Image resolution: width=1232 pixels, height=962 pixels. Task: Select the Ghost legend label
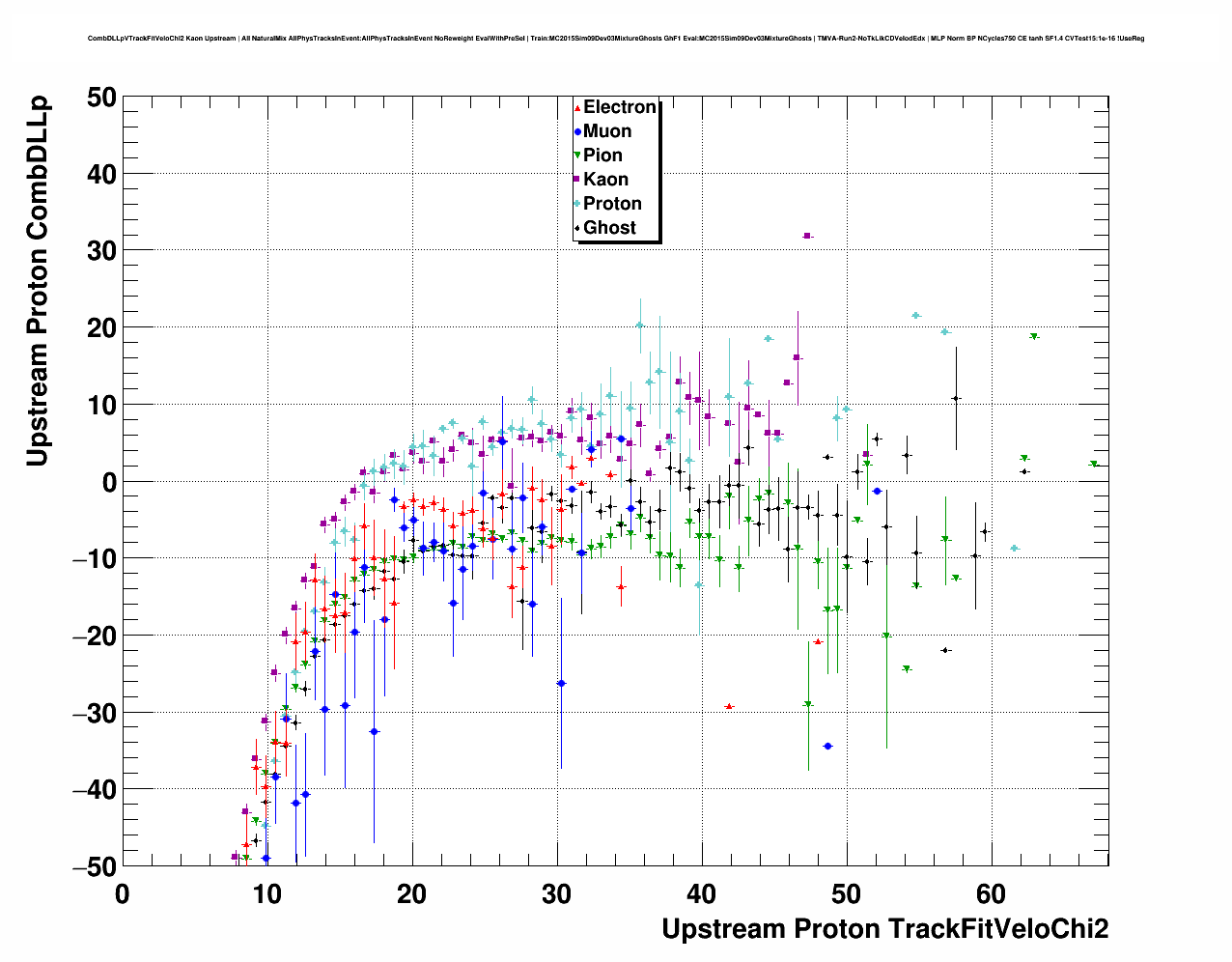pos(609,228)
